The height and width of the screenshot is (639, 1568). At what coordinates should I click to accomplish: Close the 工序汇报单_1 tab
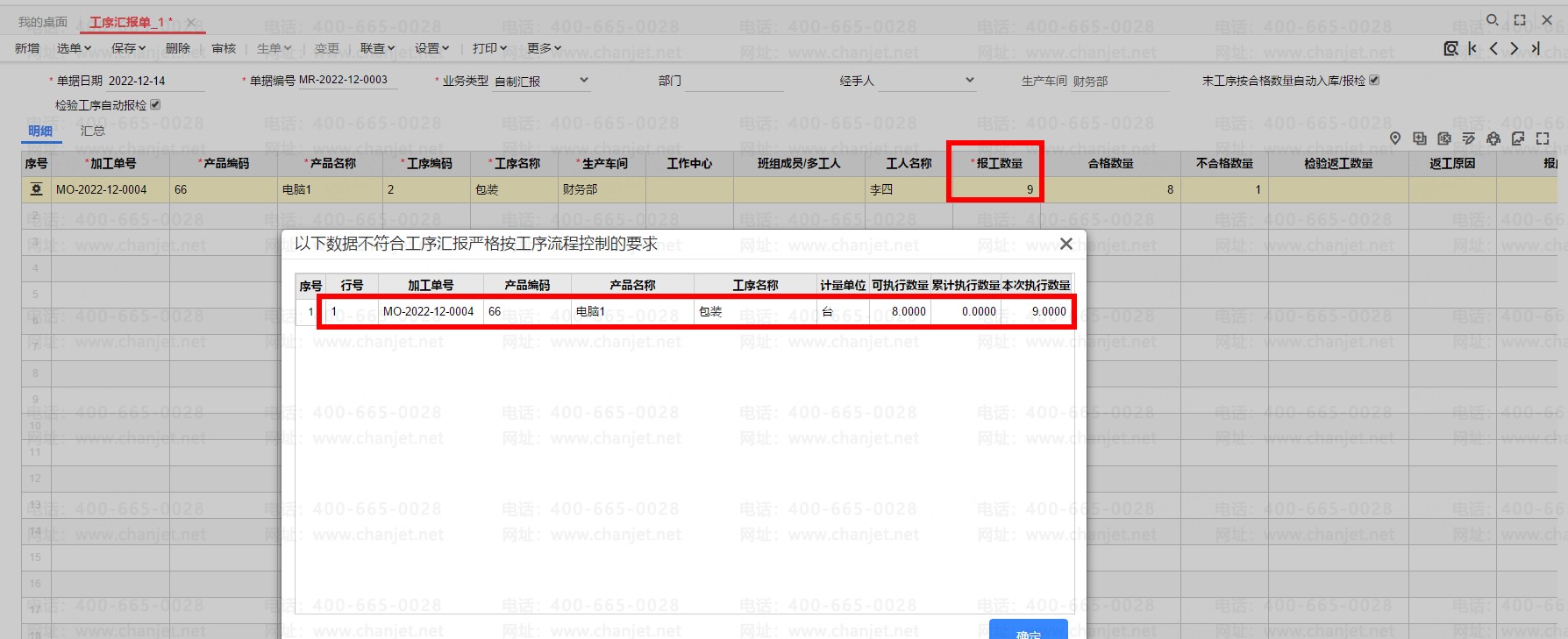click(x=190, y=22)
